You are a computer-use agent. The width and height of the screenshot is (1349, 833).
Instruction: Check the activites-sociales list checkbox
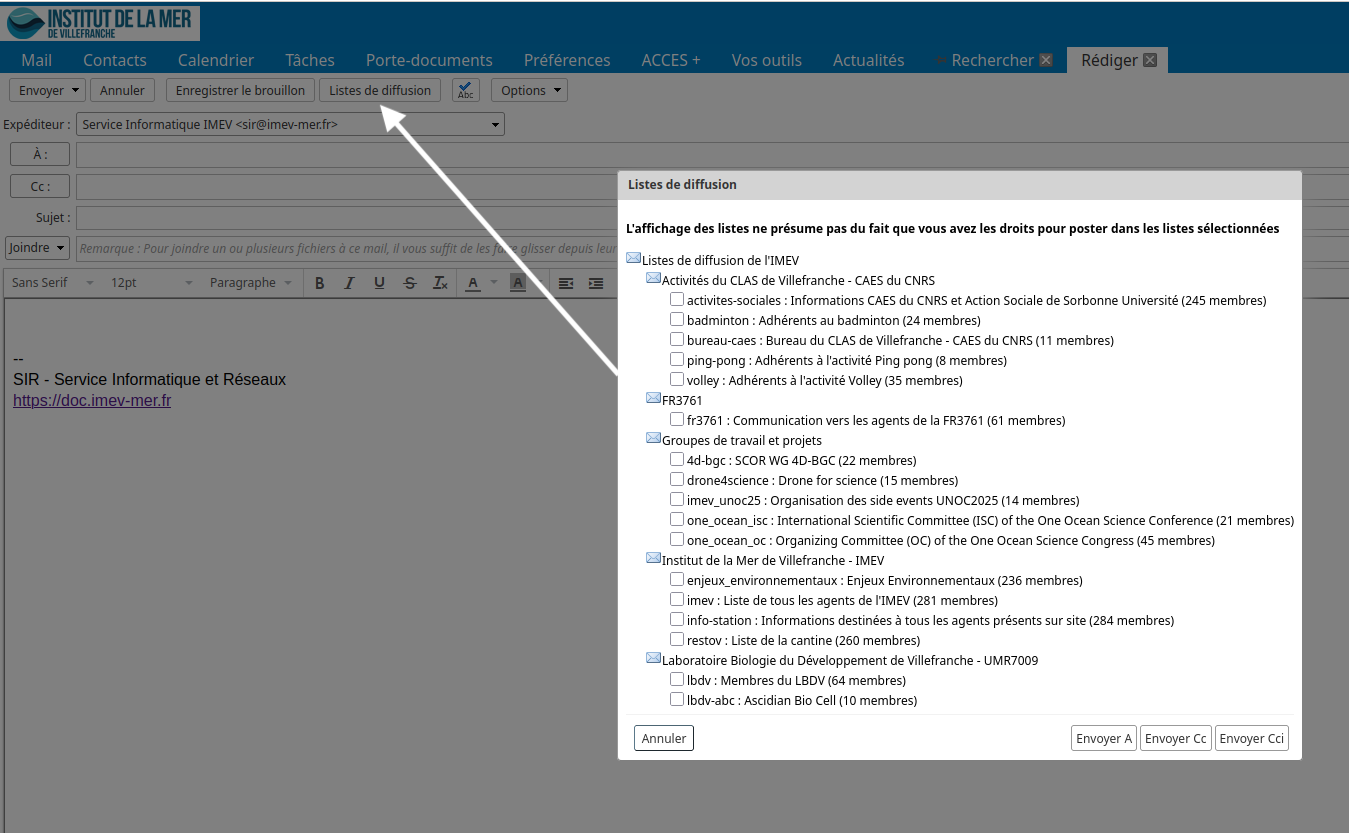(x=677, y=299)
